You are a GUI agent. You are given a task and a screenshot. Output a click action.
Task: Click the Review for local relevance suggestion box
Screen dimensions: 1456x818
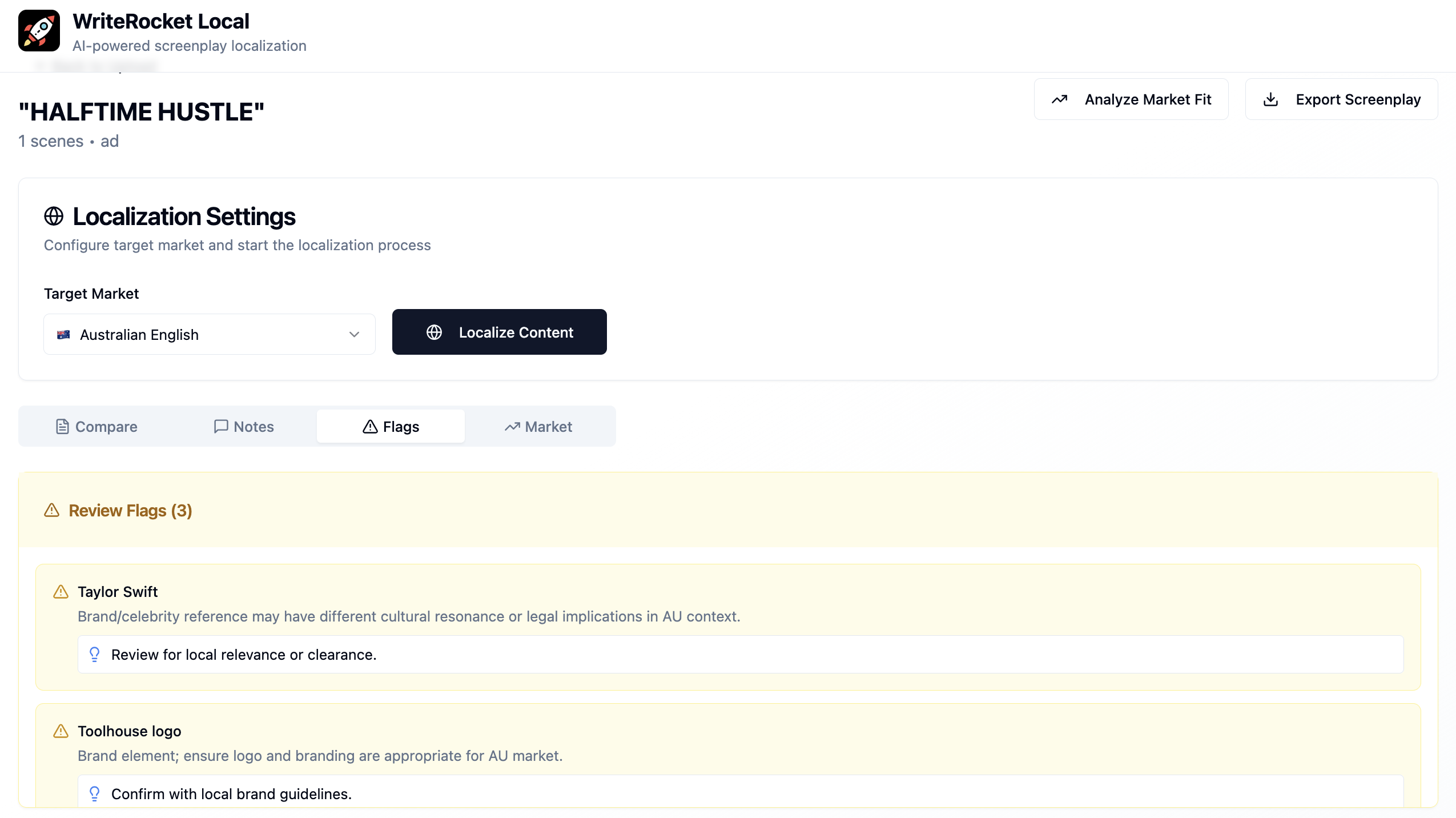pyautogui.click(x=740, y=655)
